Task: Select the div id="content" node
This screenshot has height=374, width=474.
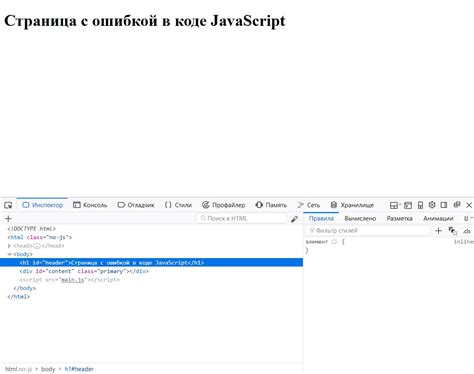Action: point(84,271)
